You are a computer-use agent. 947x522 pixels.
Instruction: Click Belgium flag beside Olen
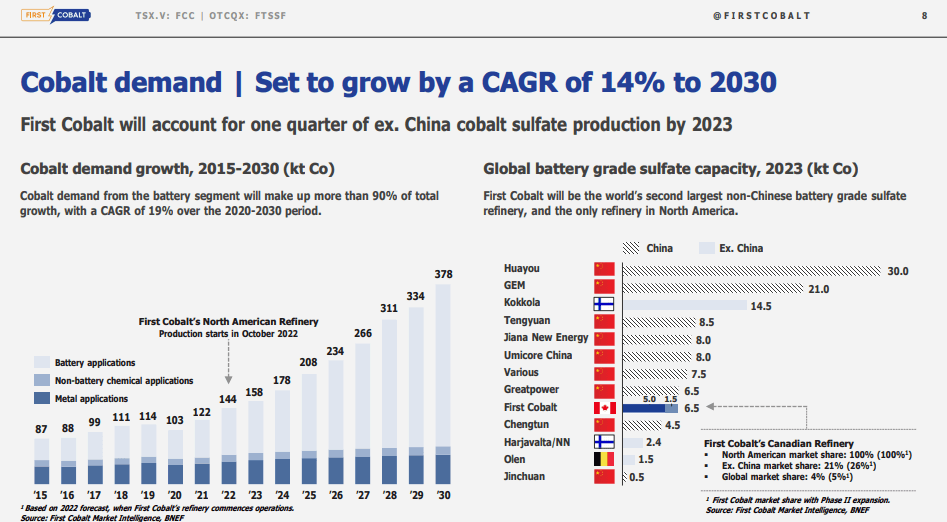604,459
